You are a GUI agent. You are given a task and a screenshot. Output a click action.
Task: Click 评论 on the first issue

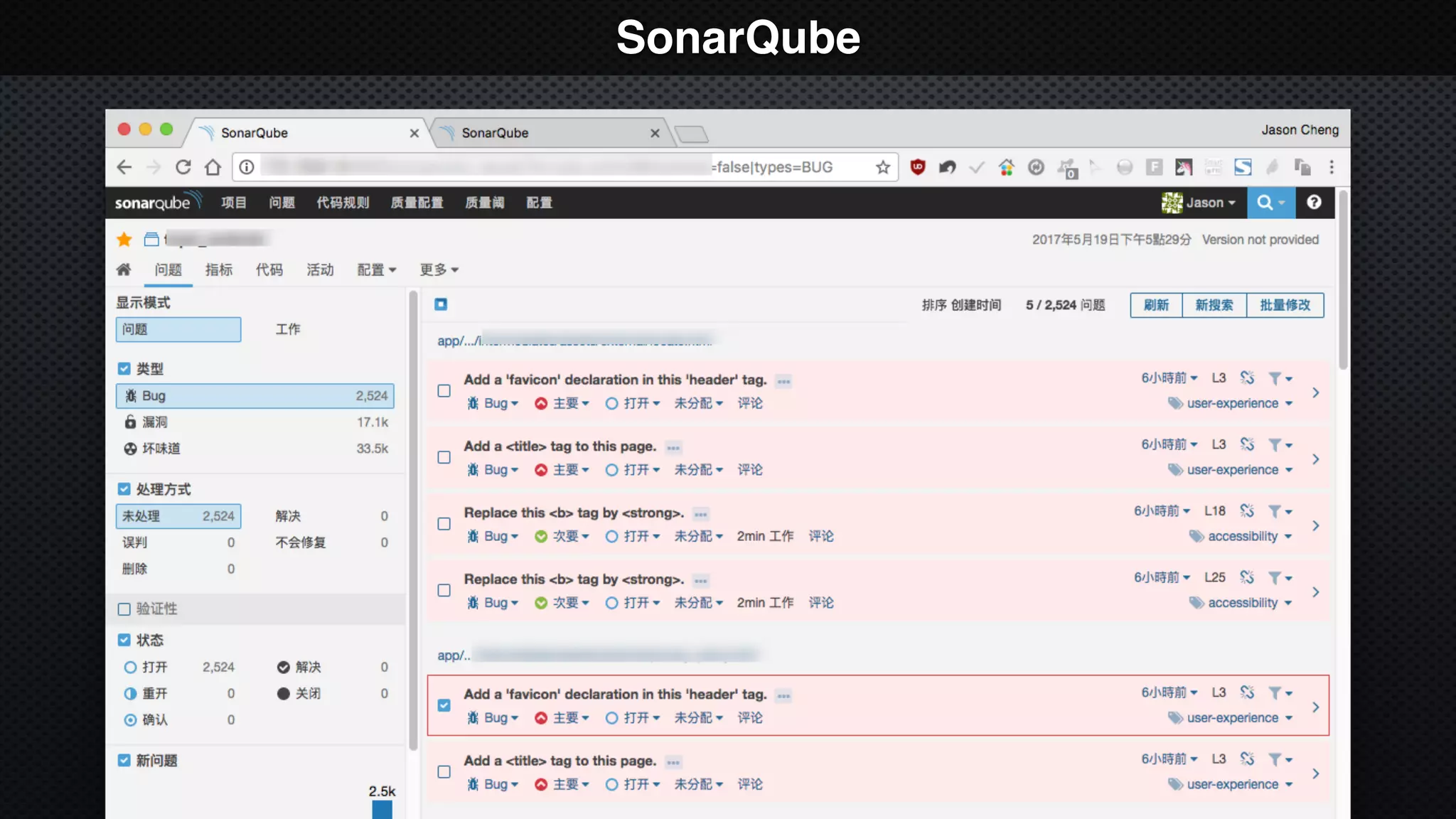[x=750, y=403]
